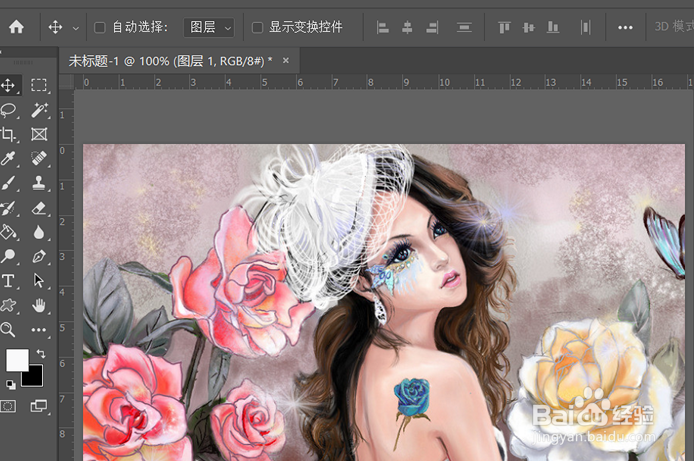694x461 pixels.
Task: Open the Move tool preset picker arrow
Action: coord(76,28)
